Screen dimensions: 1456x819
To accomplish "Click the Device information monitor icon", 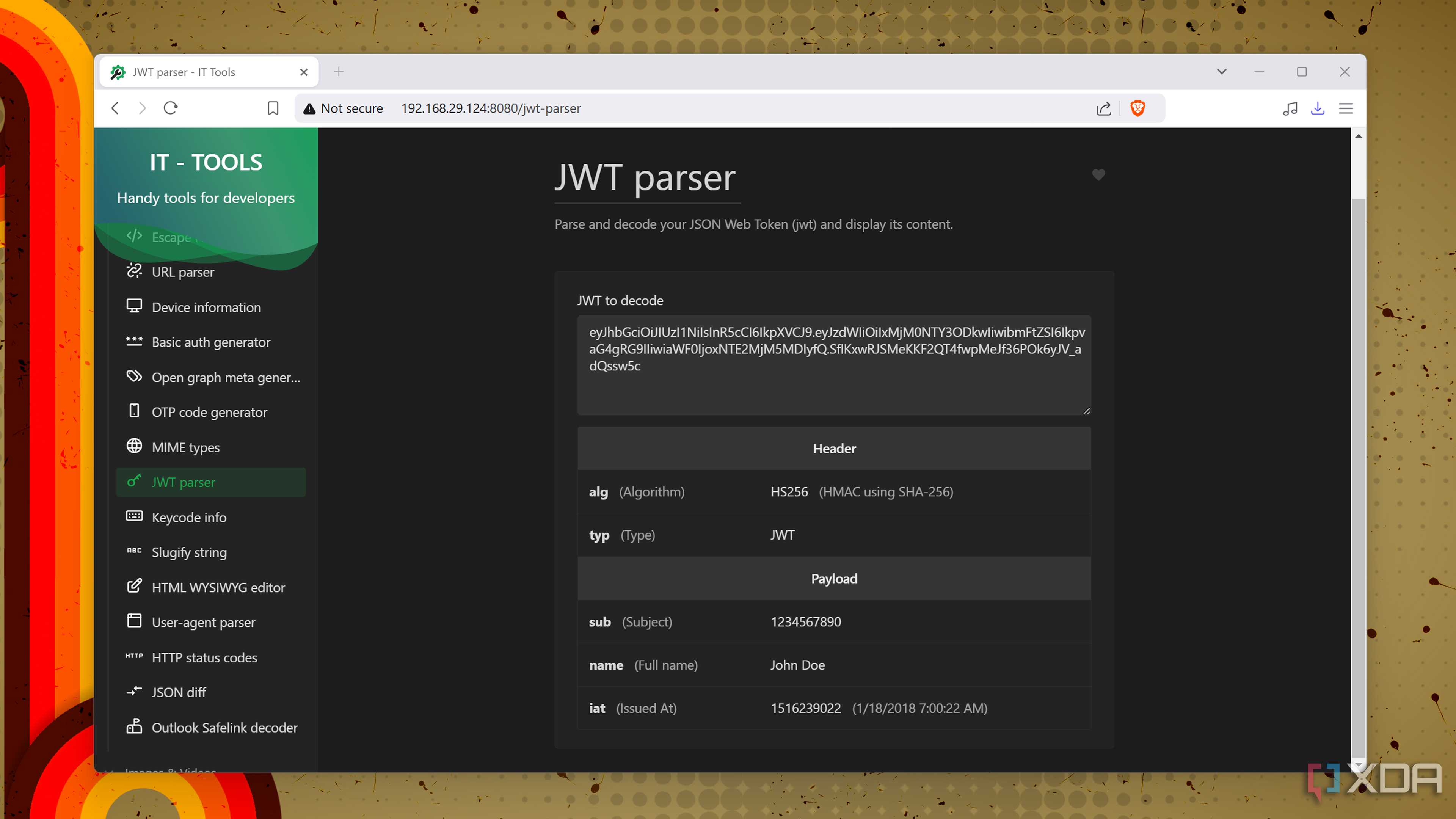I will coord(134,306).
